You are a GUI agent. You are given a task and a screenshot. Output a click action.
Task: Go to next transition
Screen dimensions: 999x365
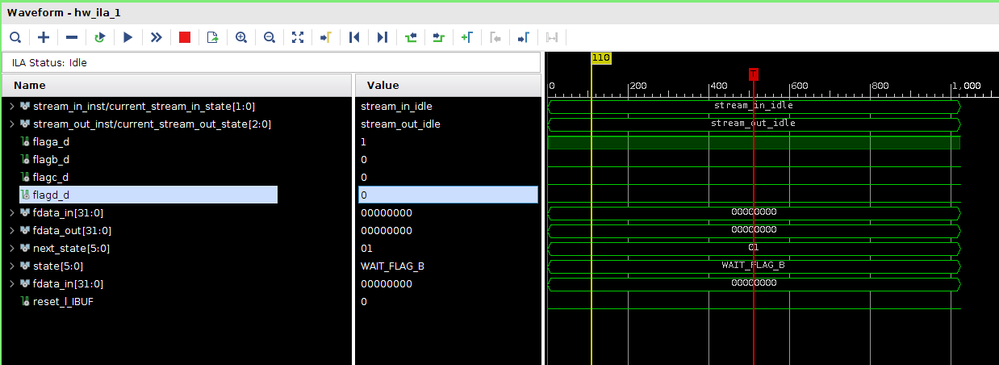[438, 38]
